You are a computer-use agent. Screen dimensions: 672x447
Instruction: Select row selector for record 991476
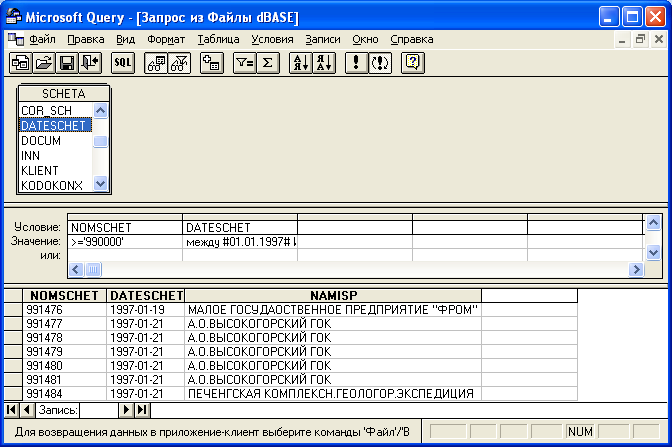point(13,309)
